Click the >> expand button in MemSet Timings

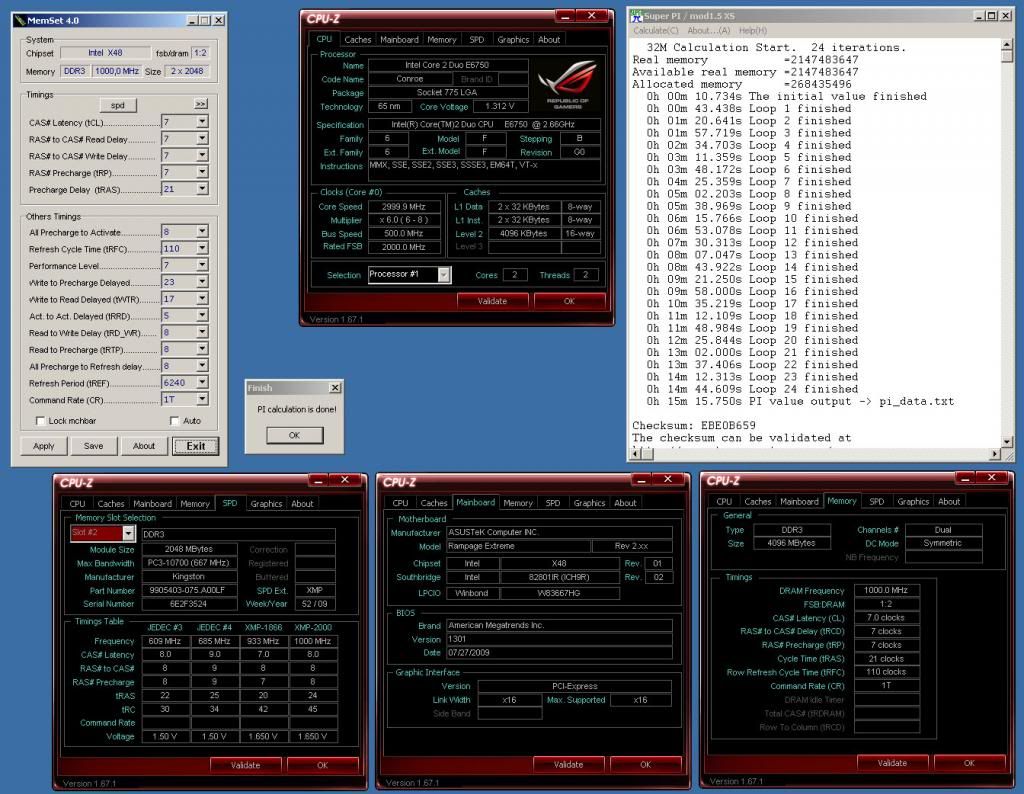pyautogui.click(x=200, y=104)
